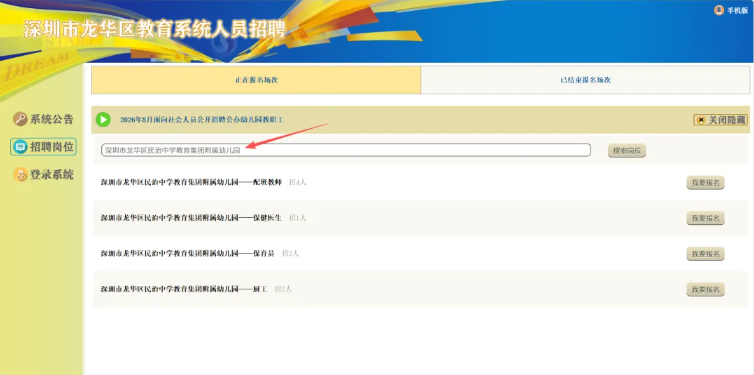Click 招2人 beside 保育员
Viewport: 754px width, 375px height.
click(290, 253)
